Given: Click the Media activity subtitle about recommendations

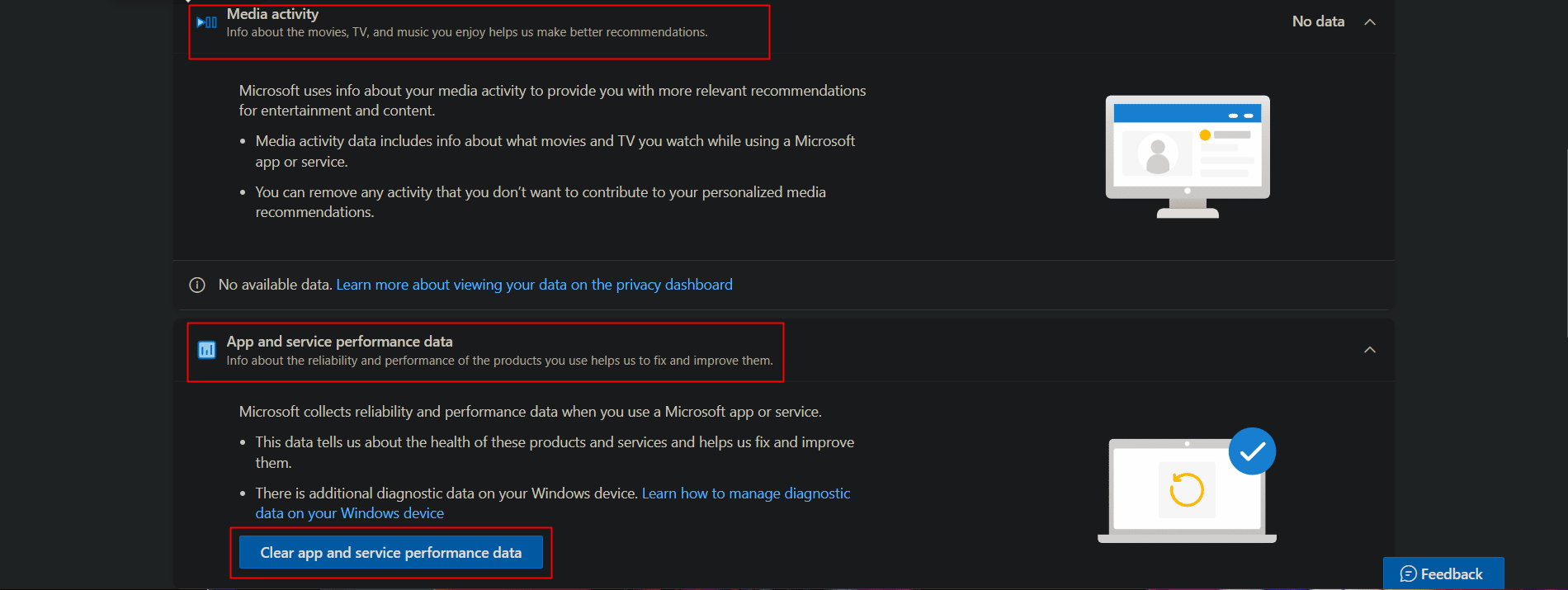Looking at the screenshot, I should (x=467, y=32).
